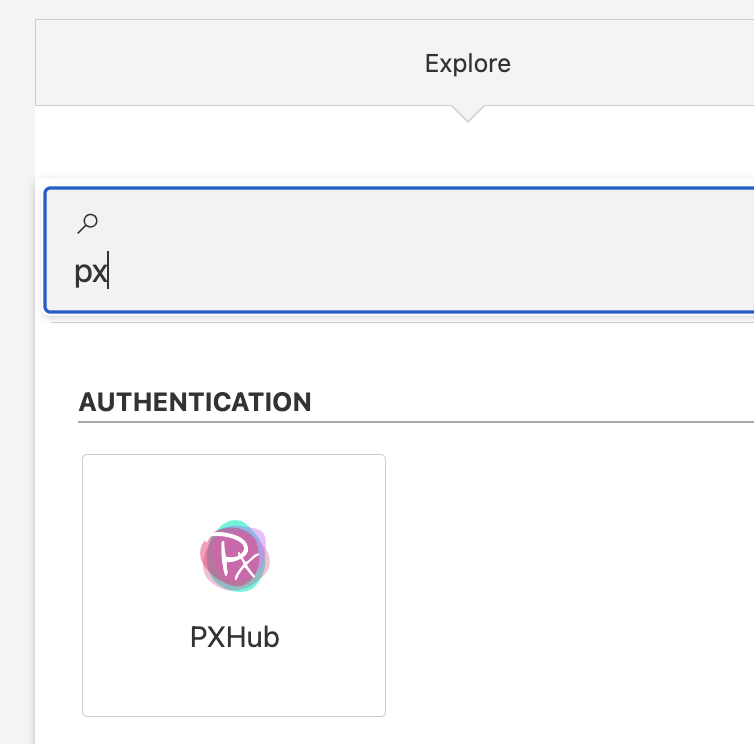Focus the search field containing "px"
The image size is (754, 744).
coord(399,250)
